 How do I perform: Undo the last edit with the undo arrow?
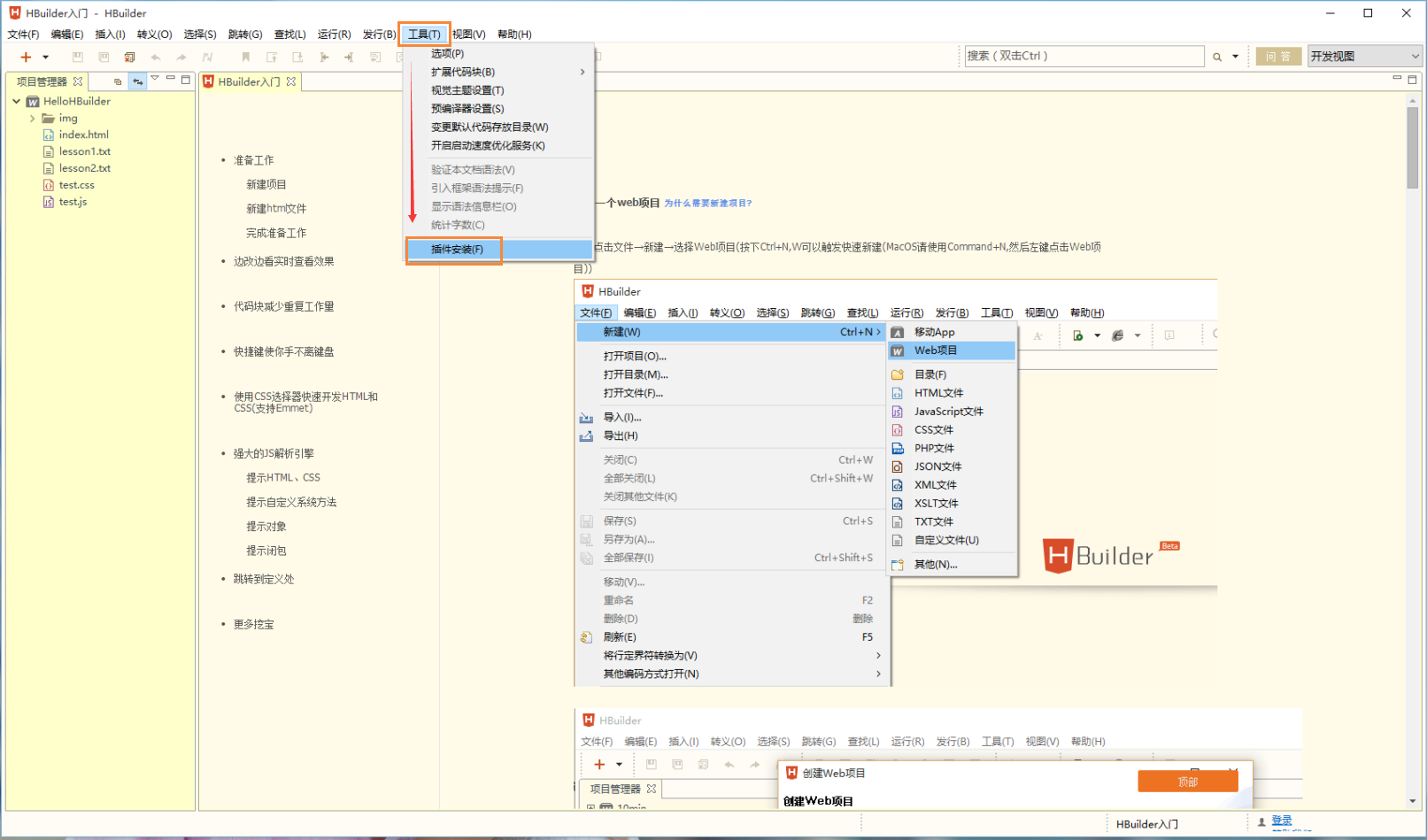tap(156, 56)
